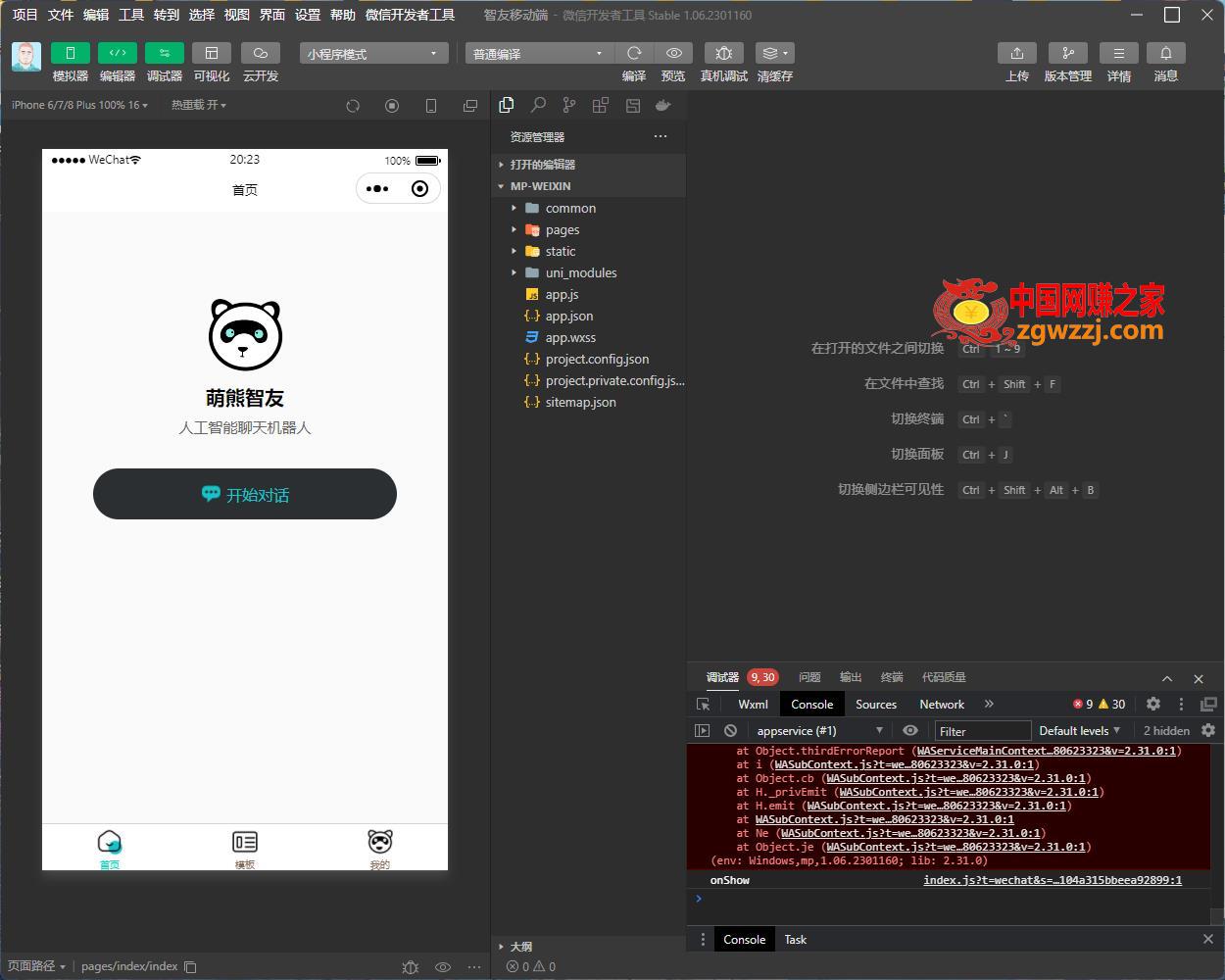Open the 热重载 开 hot reload dropdown
The height and width of the screenshot is (980, 1225).
199,105
